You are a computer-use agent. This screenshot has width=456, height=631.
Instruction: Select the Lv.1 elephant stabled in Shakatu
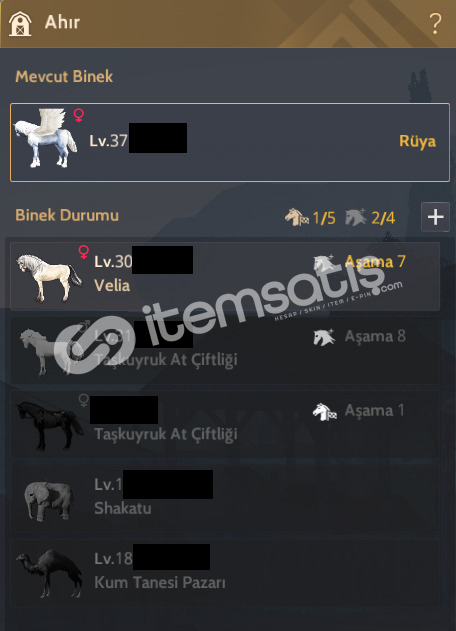[225, 498]
